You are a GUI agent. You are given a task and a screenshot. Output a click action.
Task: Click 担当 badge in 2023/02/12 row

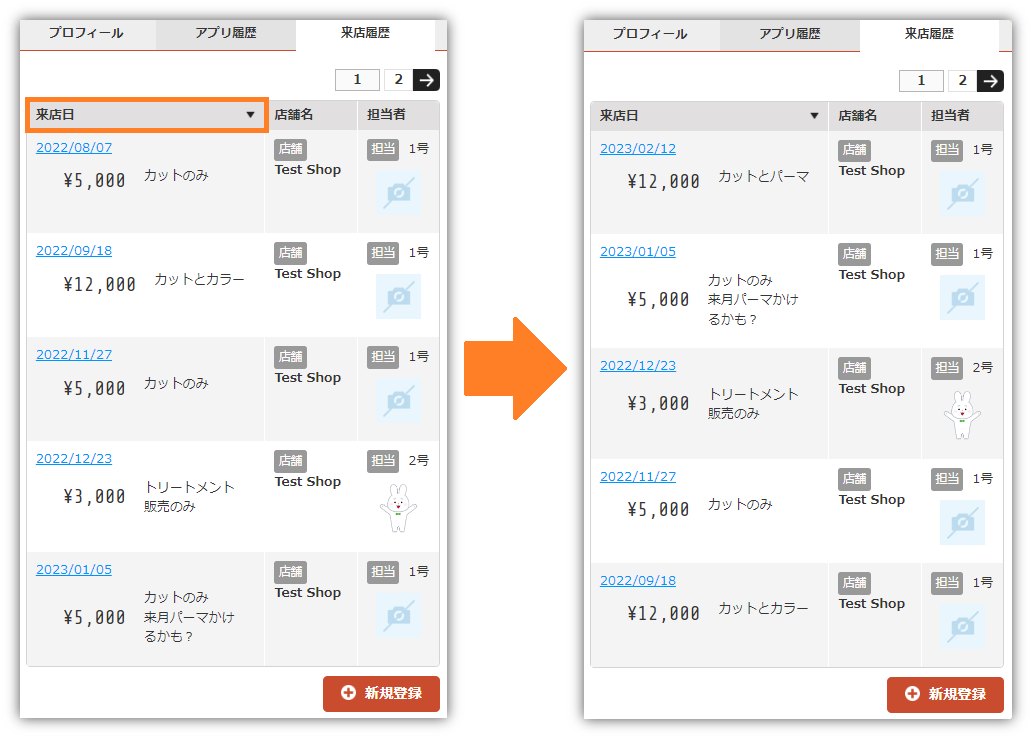pyautogui.click(x=947, y=151)
